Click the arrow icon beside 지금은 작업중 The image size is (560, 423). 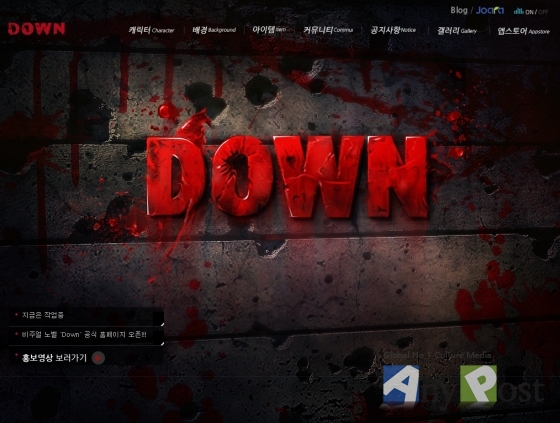(162, 324)
